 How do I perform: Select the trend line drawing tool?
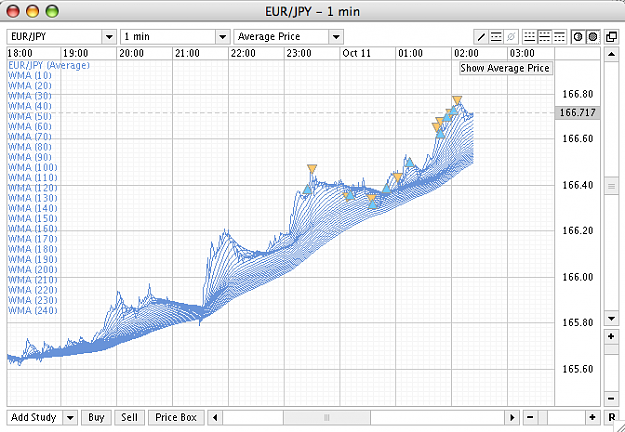pyautogui.click(x=481, y=37)
